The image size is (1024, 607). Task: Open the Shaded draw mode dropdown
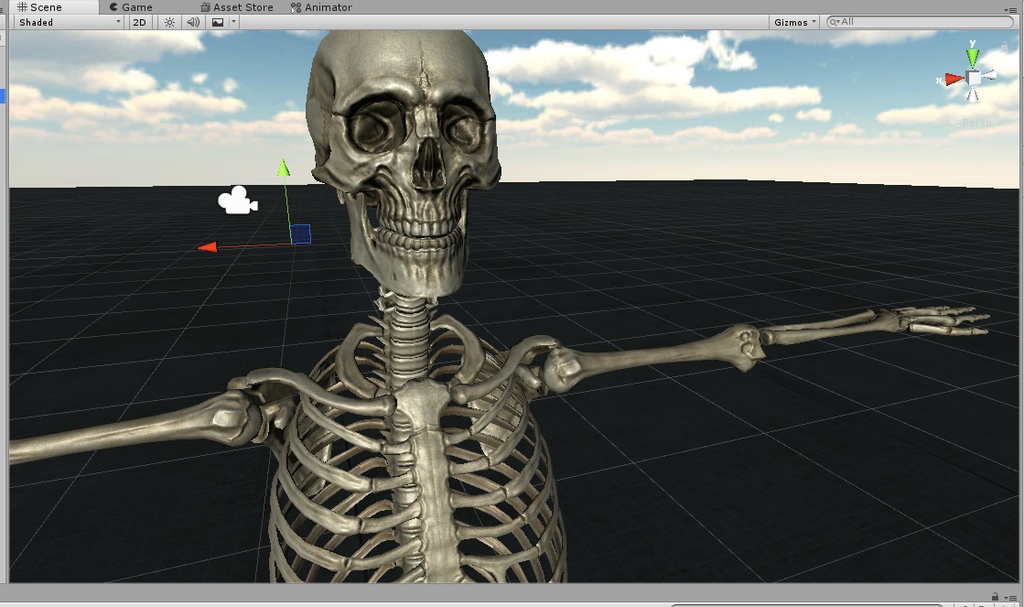pyautogui.click(x=69, y=22)
